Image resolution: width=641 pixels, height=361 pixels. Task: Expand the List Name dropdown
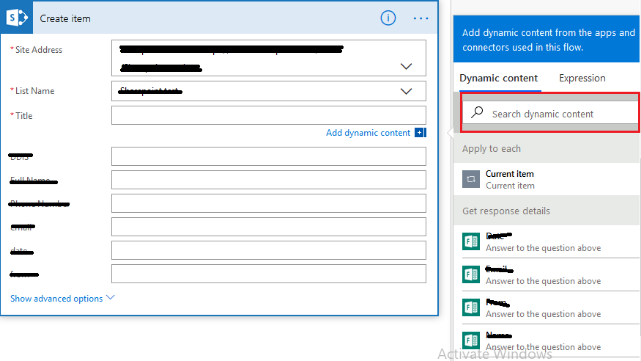point(406,91)
